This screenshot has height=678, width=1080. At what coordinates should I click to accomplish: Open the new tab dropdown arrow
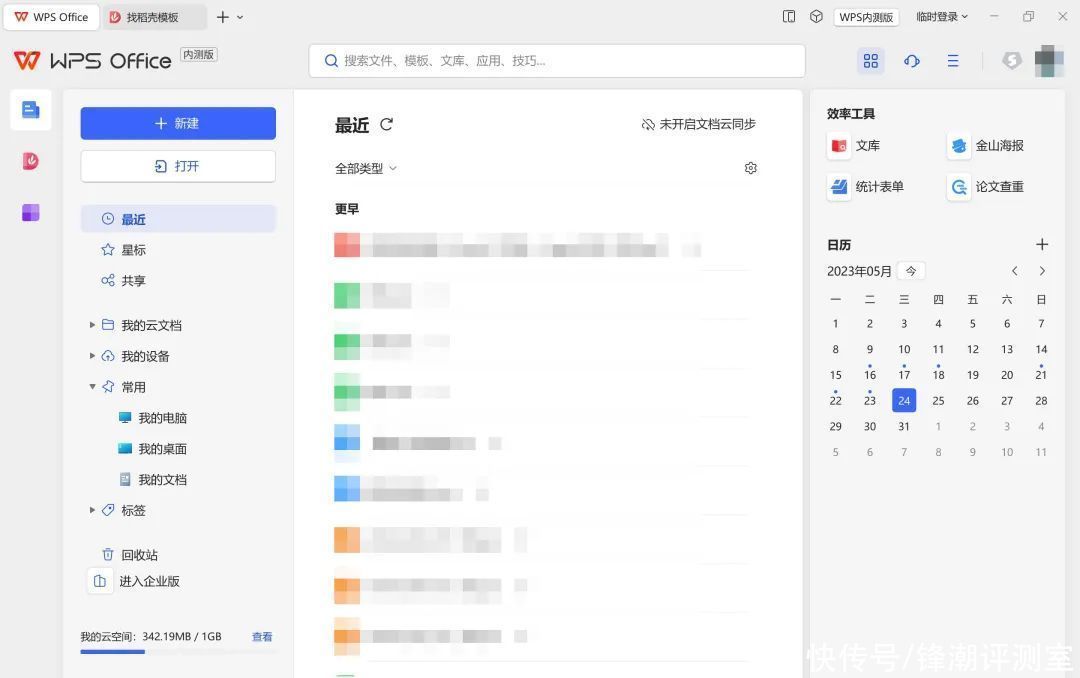(240, 17)
